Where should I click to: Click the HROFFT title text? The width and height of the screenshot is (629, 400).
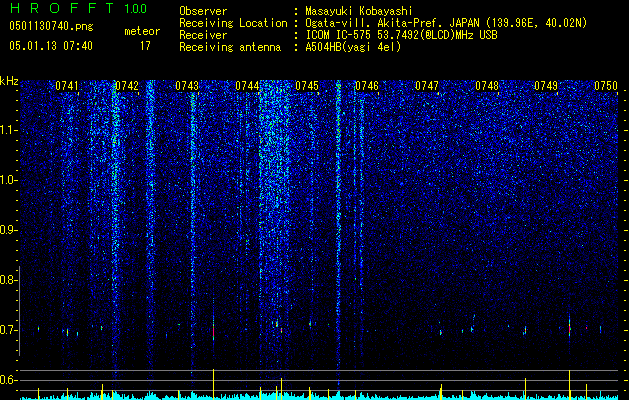62,8
